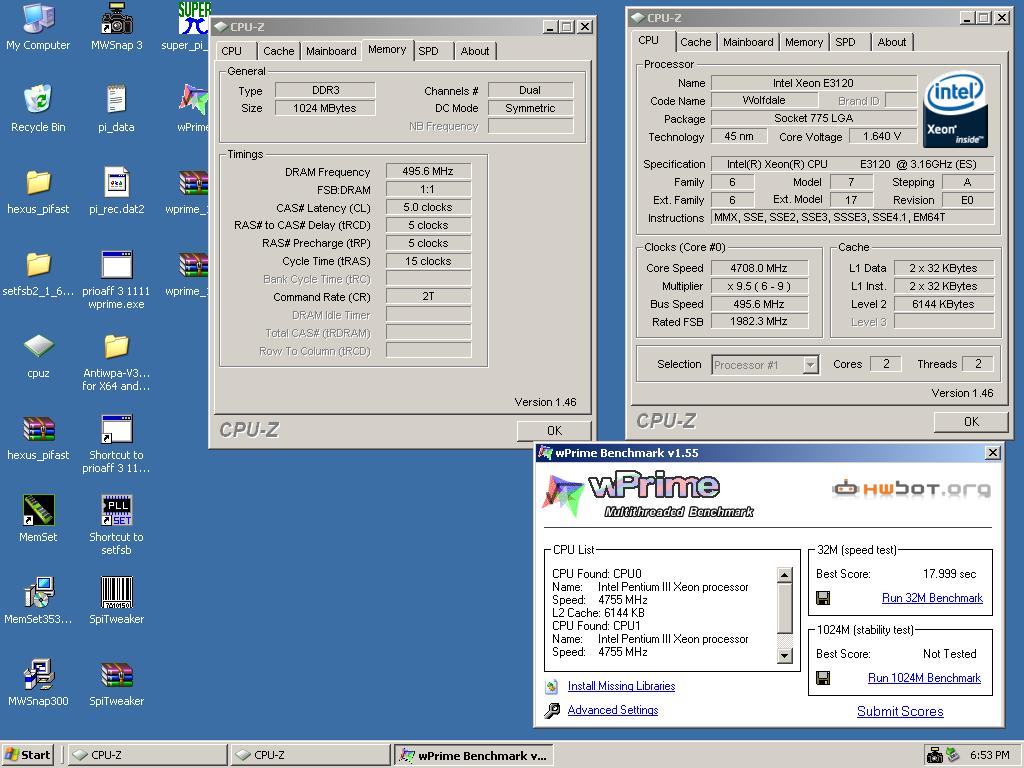This screenshot has height=768, width=1024.
Task: Click the MWSnap camera tray icon
Action: [x=935, y=755]
